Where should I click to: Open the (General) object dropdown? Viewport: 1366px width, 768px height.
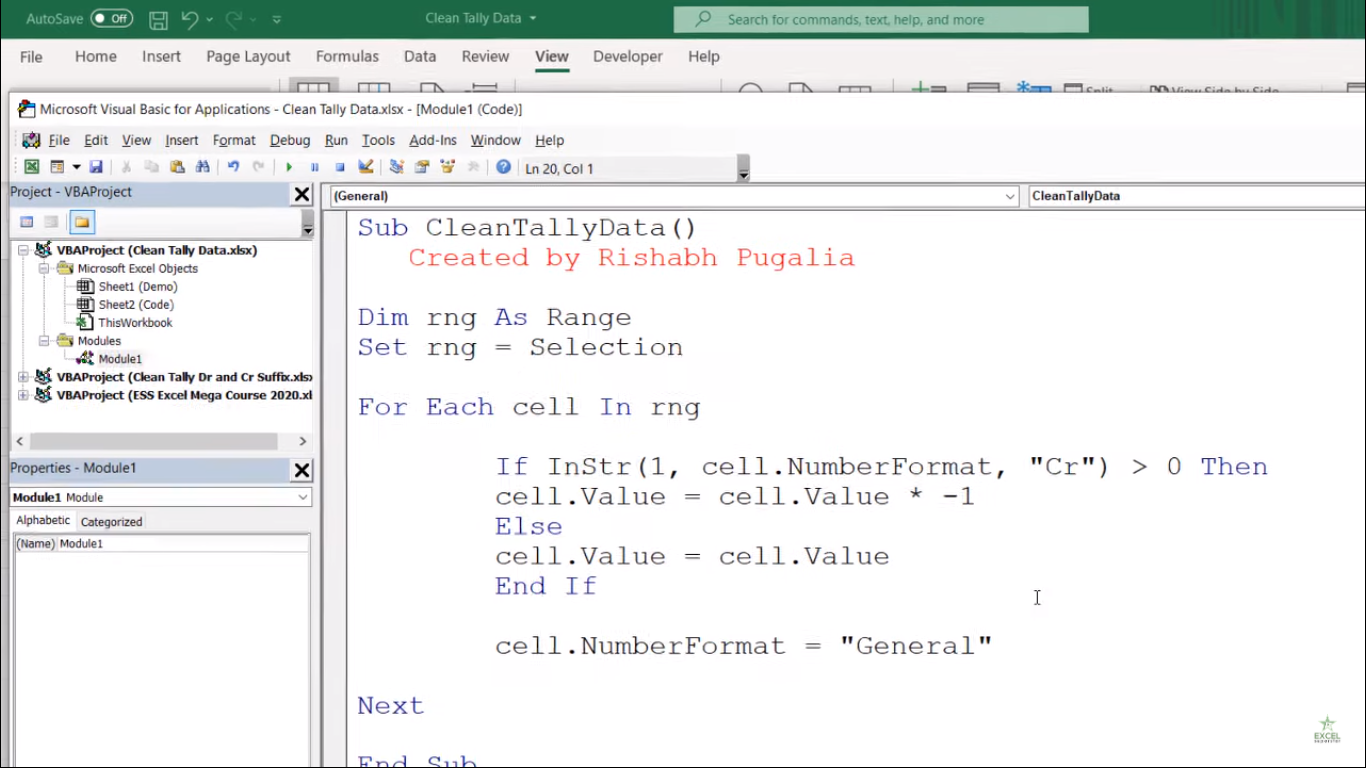tap(674, 196)
